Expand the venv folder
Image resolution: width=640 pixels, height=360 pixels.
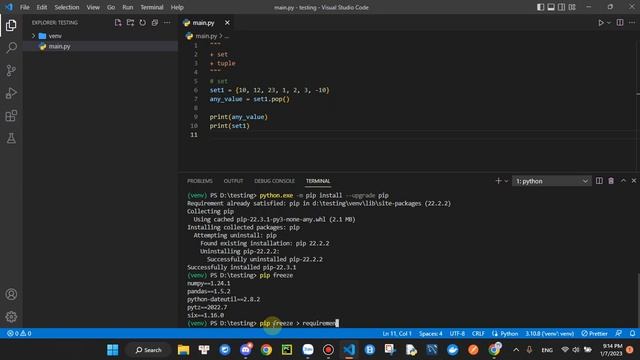[33, 36]
